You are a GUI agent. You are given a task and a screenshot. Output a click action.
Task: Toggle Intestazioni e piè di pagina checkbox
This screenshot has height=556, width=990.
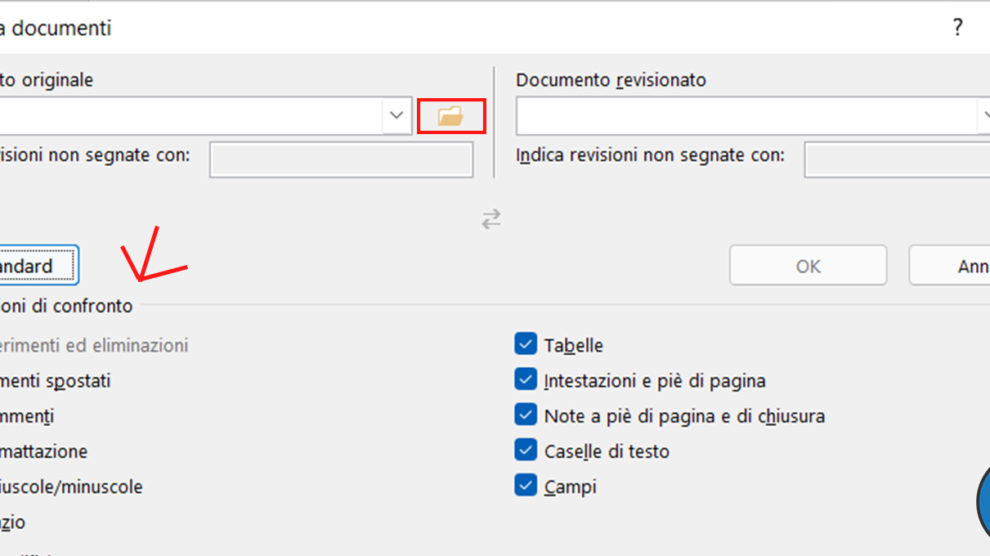[x=526, y=380]
